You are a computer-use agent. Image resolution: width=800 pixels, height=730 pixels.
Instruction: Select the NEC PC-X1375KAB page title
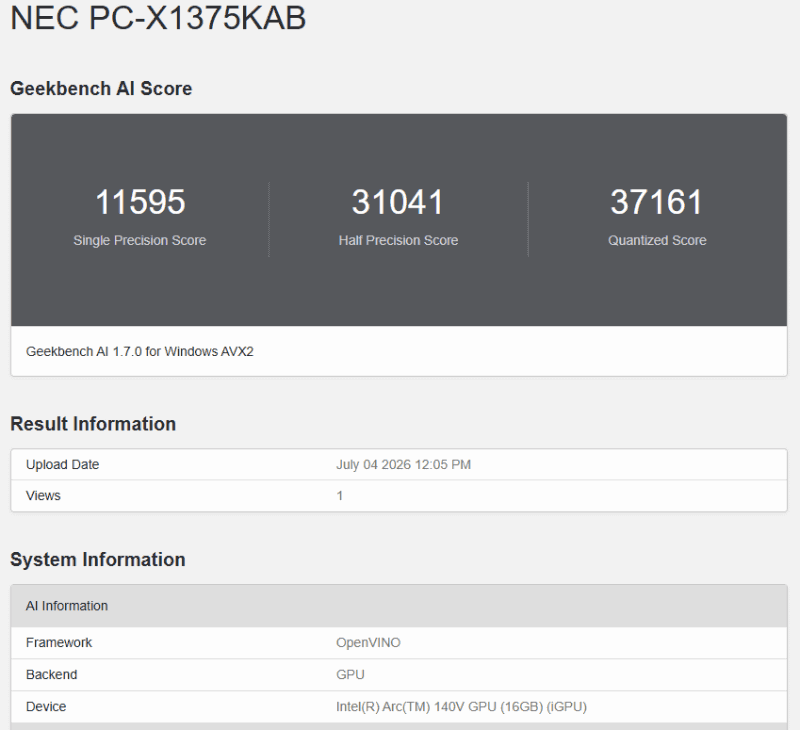tap(158, 17)
